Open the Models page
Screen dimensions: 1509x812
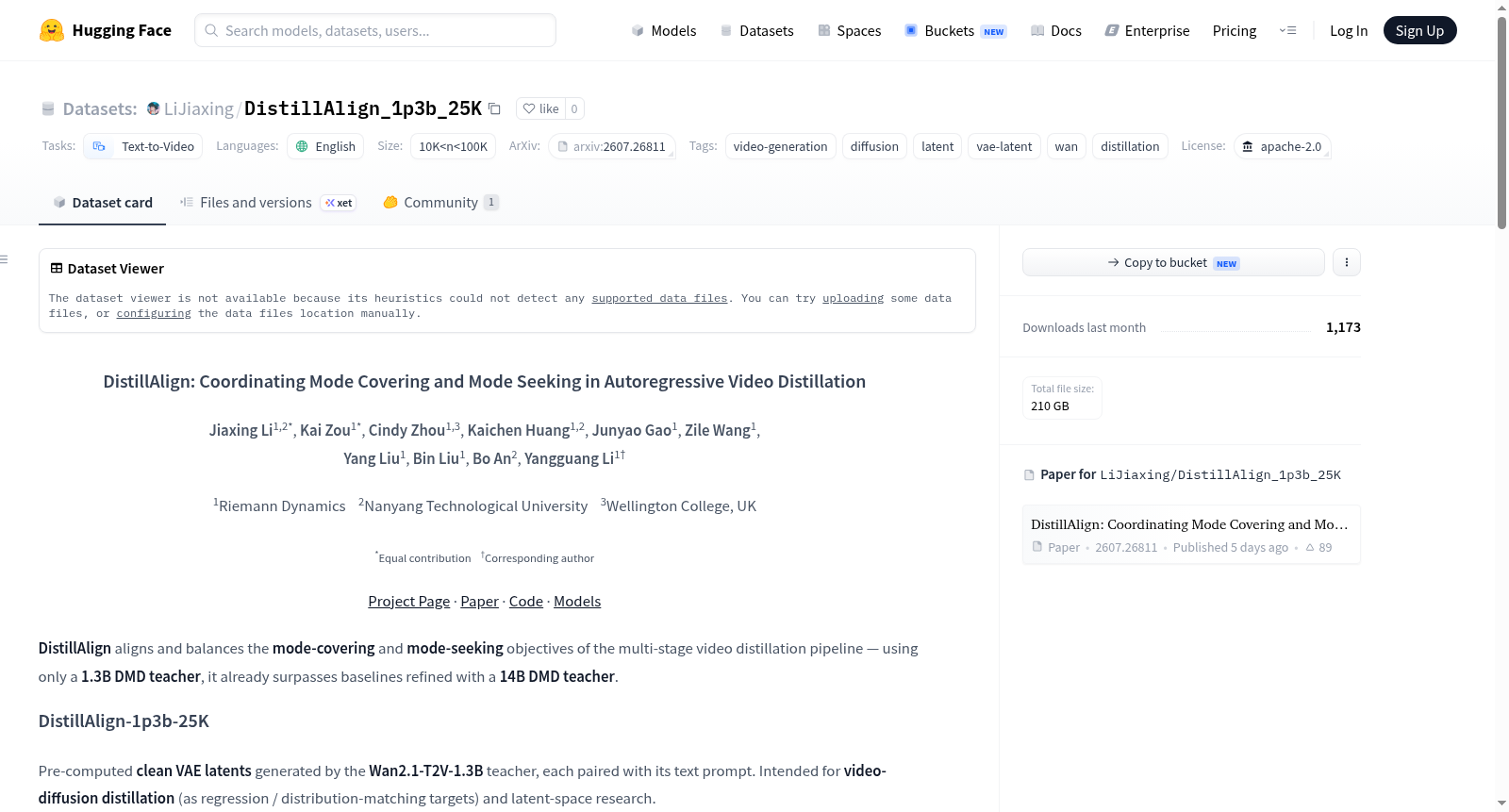point(664,30)
